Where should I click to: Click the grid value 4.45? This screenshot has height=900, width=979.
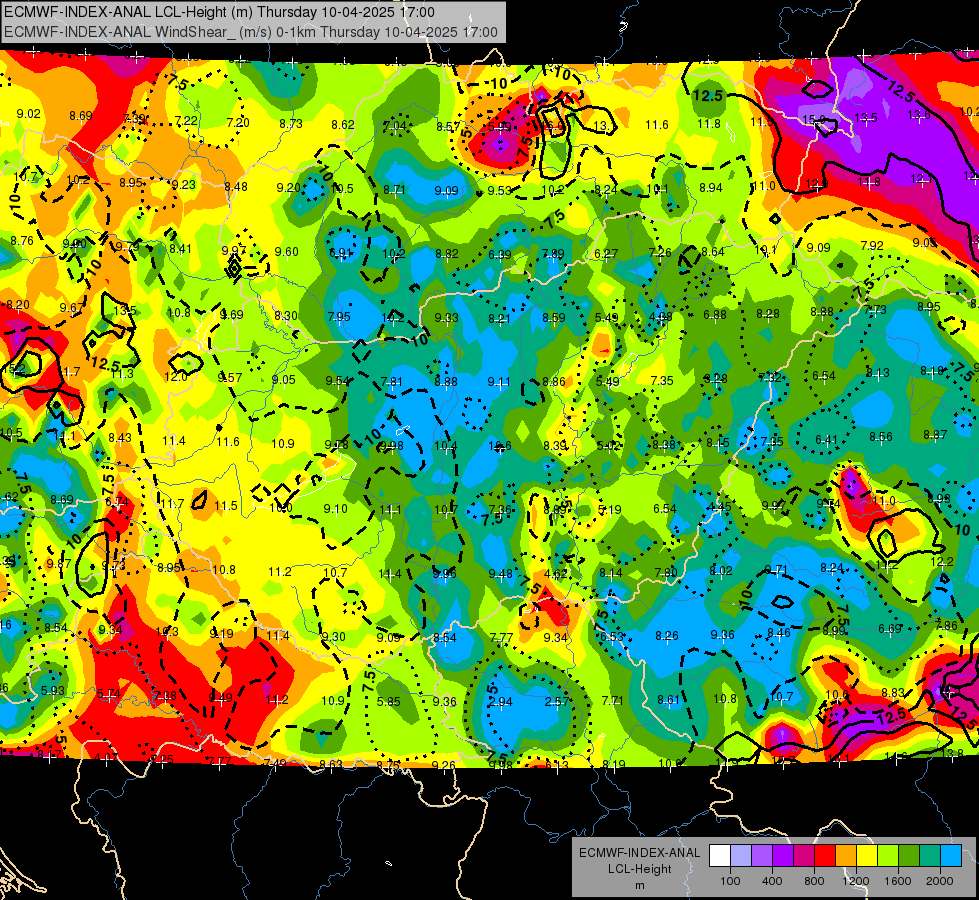[x=719, y=507]
